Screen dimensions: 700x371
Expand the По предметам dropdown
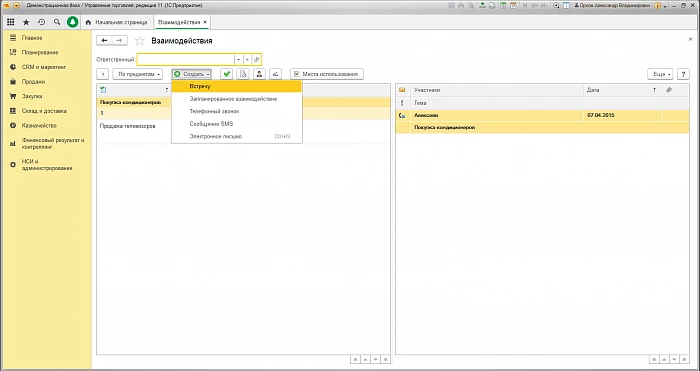point(138,74)
